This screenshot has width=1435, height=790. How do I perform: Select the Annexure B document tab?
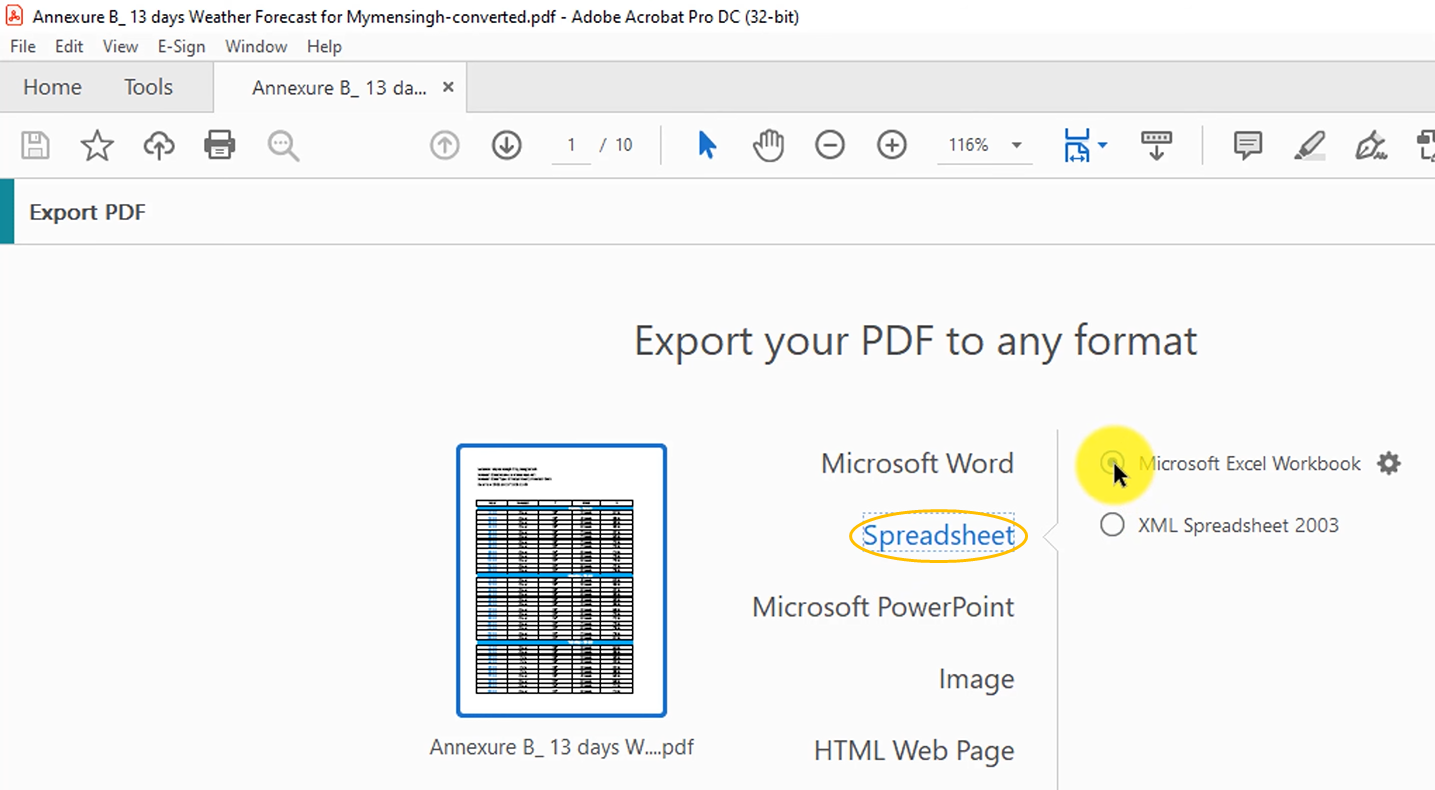tap(339, 88)
